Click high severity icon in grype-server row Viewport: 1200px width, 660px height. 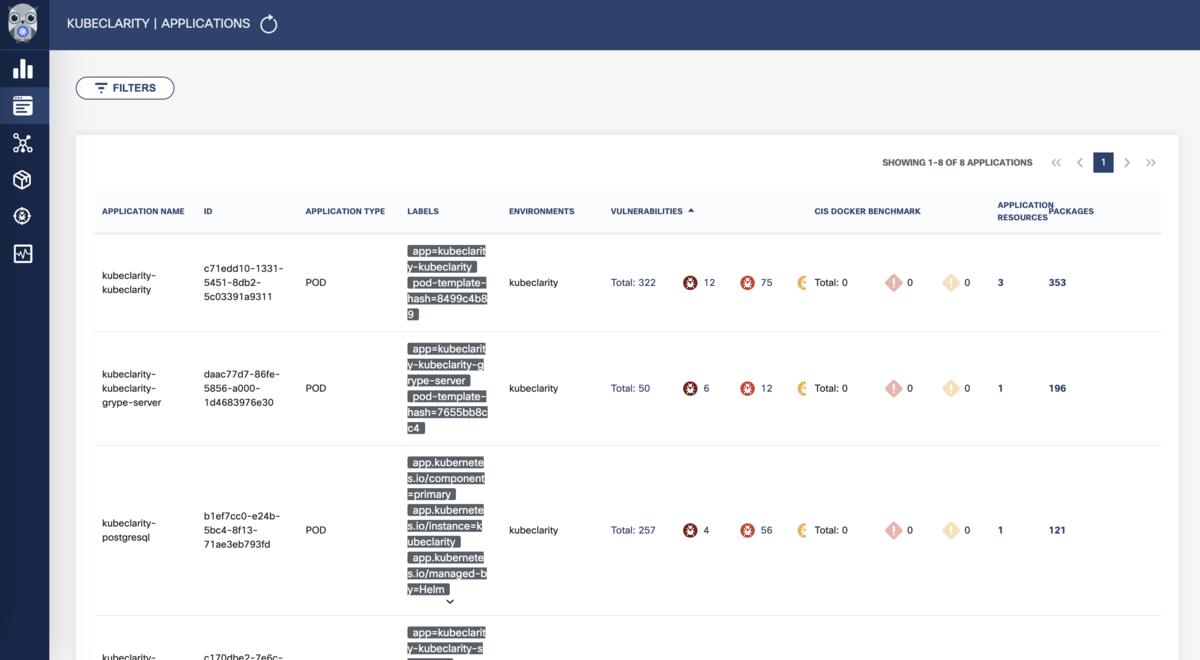point(747,388)
